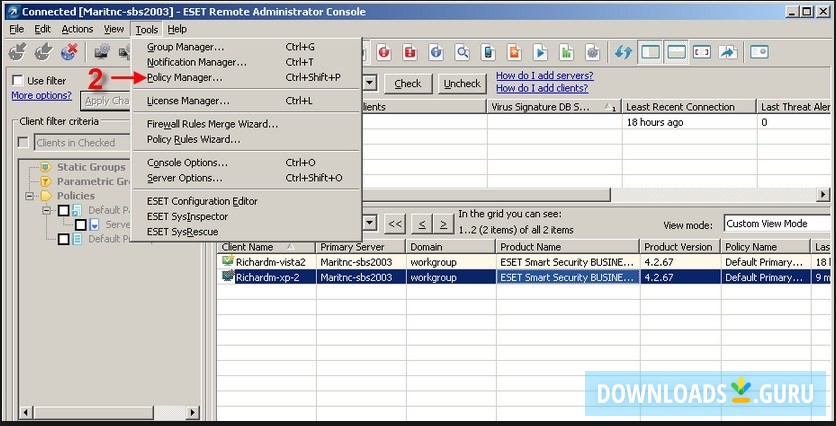Click the red circle document toolbar icon
This screenshot has width=836, height=426.
pos(384,52)
